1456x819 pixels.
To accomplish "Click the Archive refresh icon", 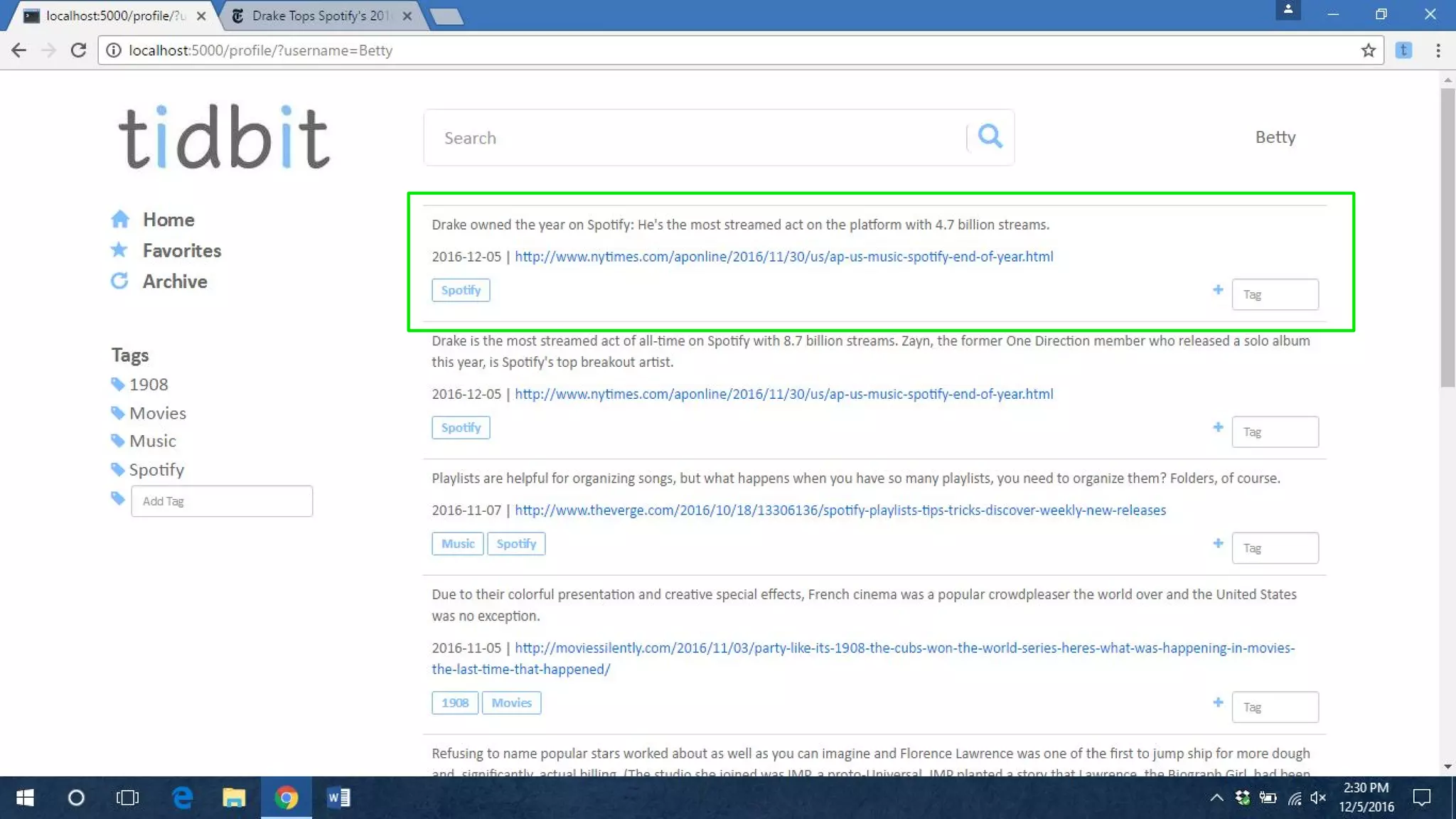I will (x=119, y=281).
